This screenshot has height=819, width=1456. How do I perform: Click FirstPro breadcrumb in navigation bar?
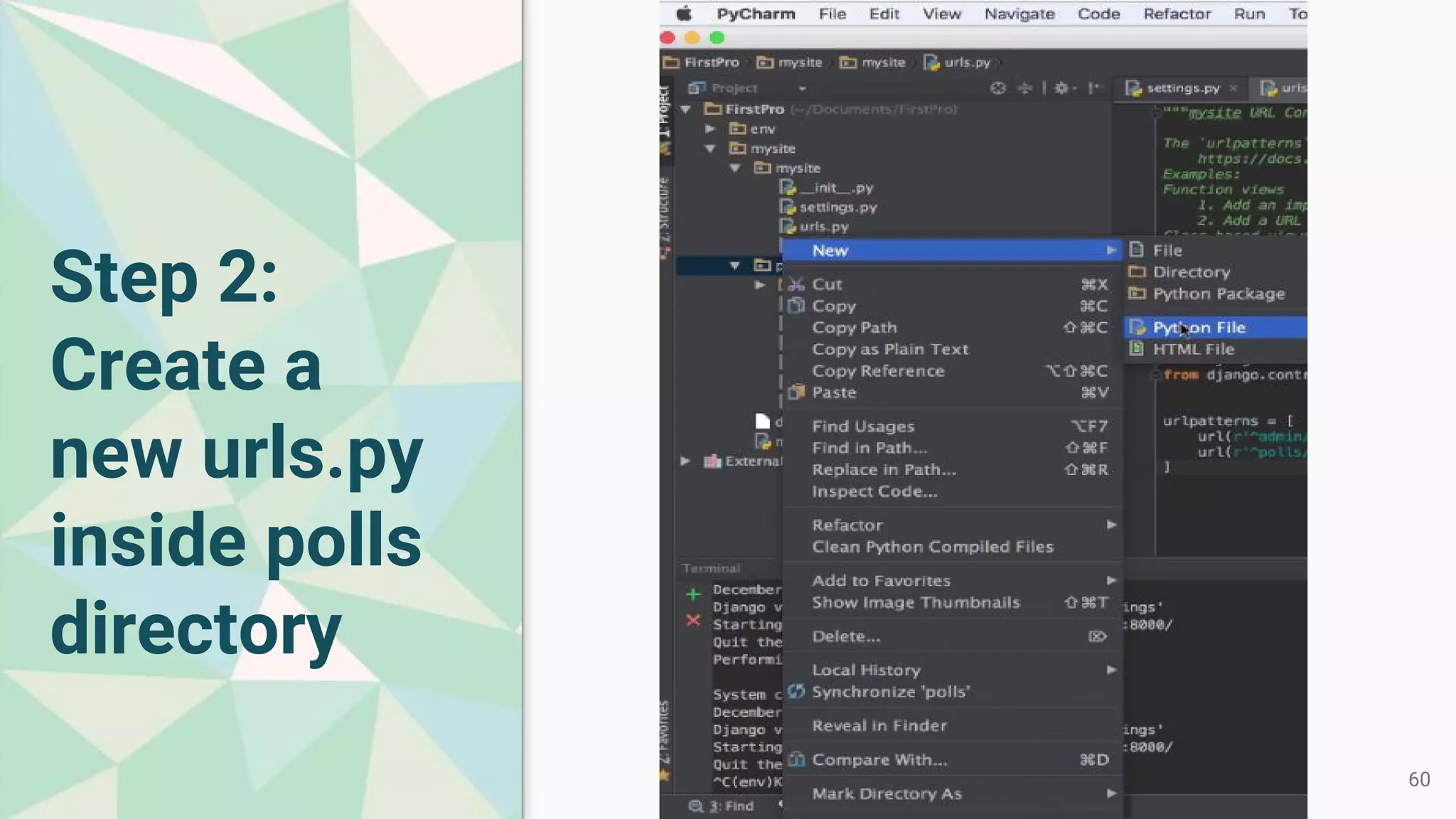702,63
